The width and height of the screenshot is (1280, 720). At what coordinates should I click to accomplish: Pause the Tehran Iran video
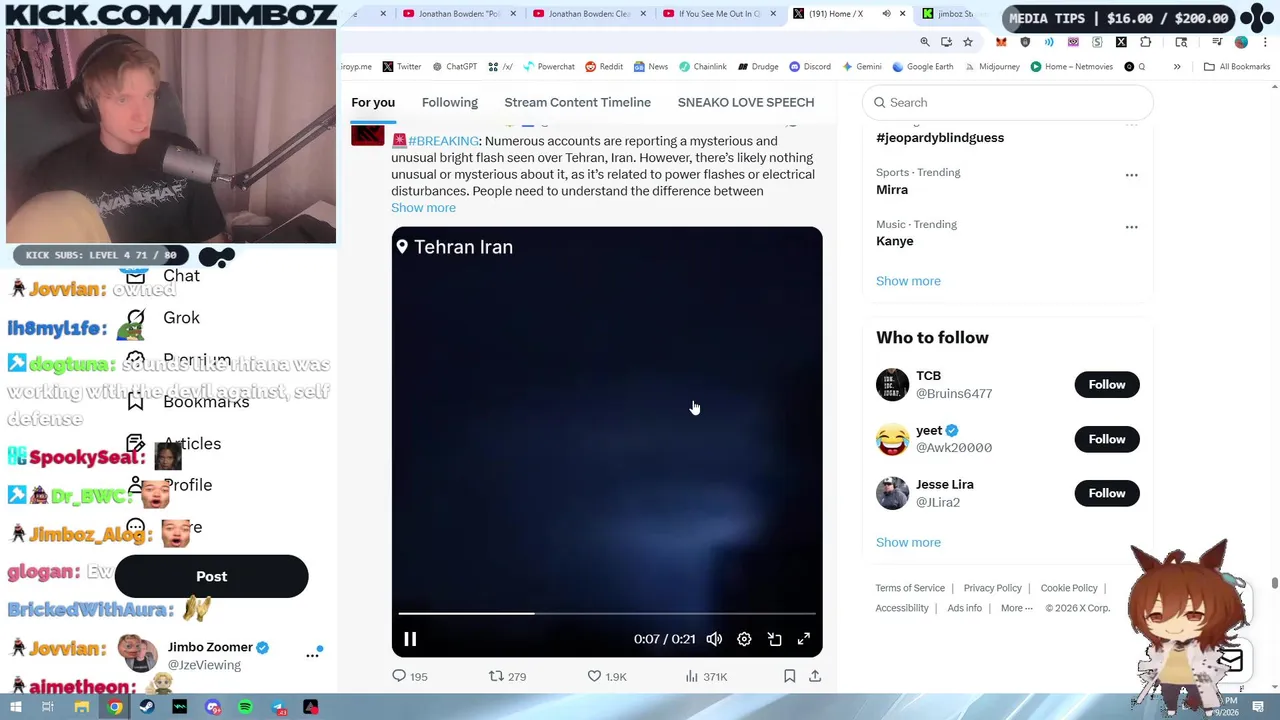(x=410, y=639)
